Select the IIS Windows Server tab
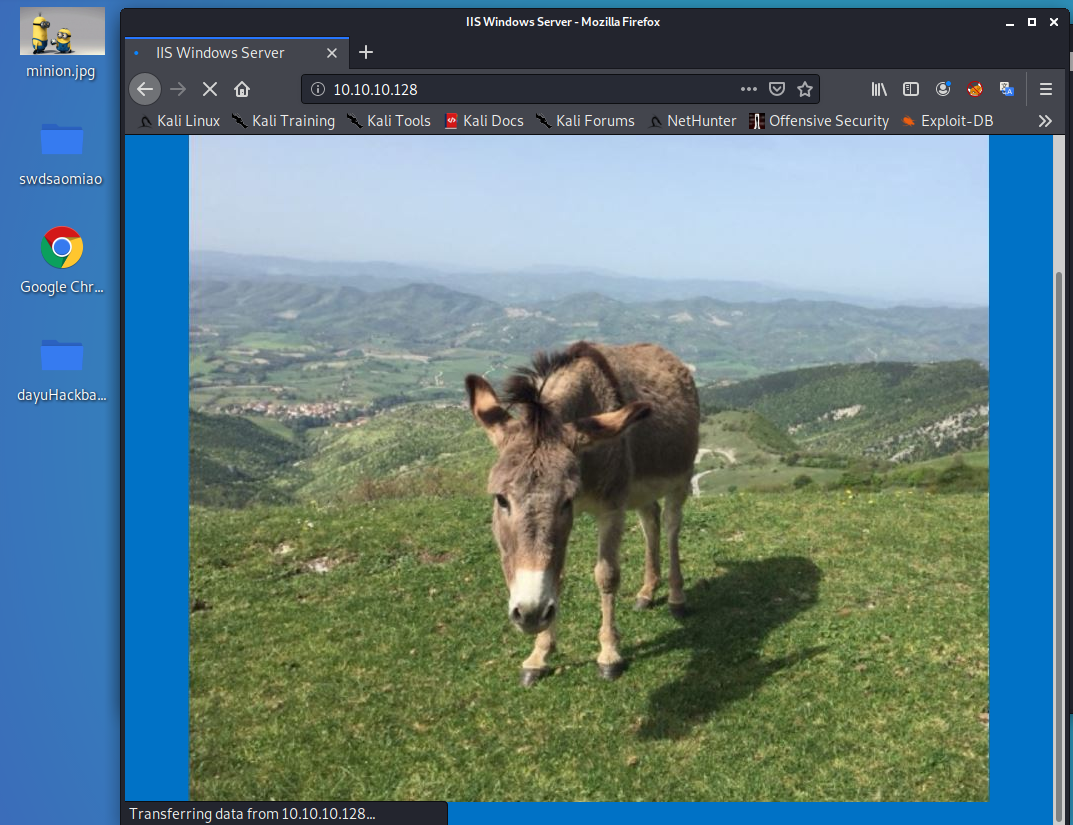The image size is (1073, 825). click(237, 53)
